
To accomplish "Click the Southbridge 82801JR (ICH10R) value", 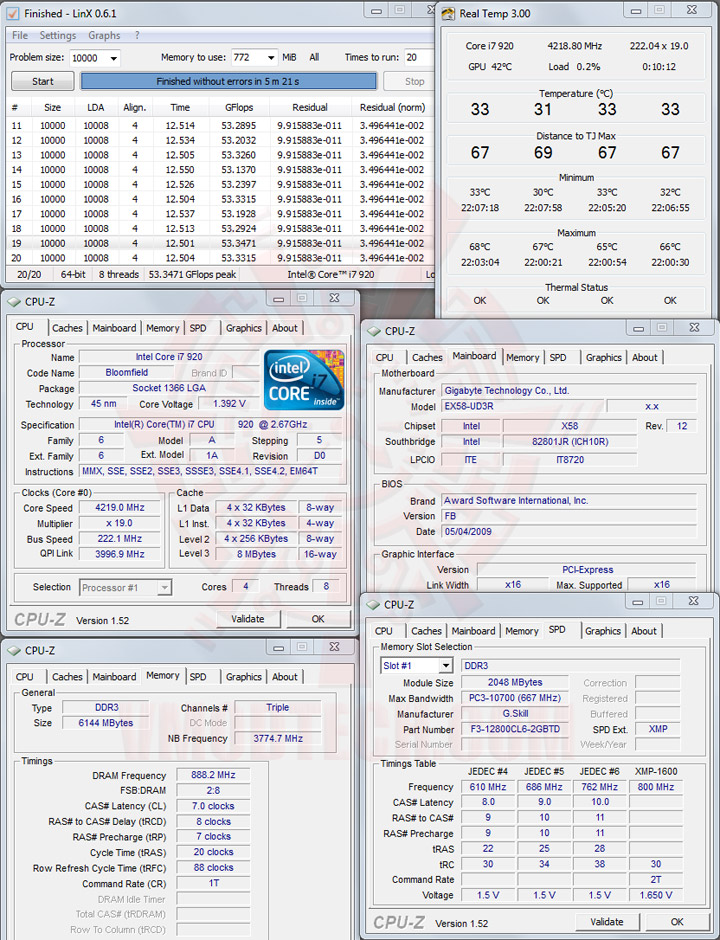I will pos(570,442).
